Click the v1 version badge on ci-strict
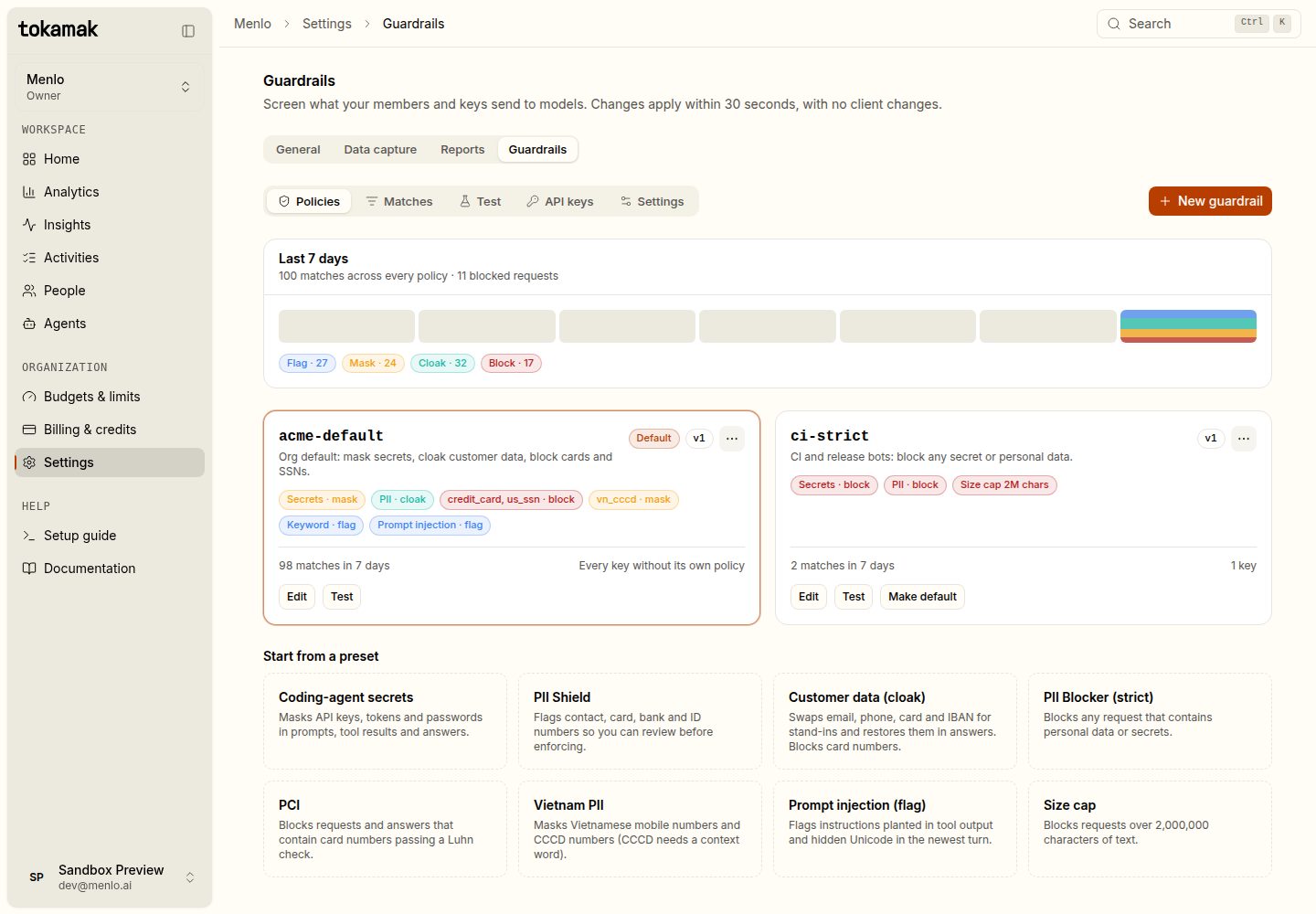The height and width of the screenshot is (914, 1316). pyautogui.click(x=1211, y=439)
